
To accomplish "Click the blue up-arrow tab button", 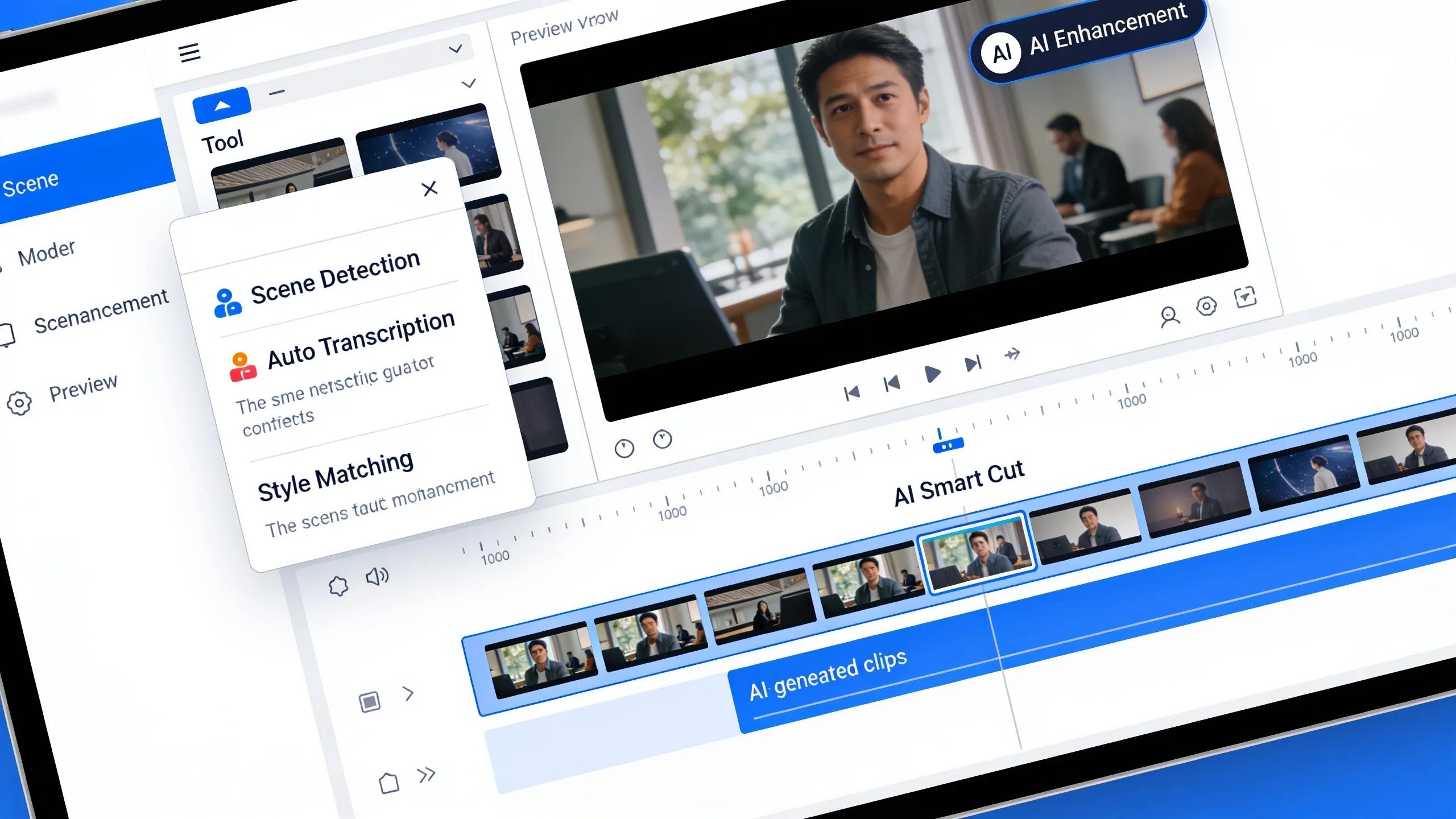I will coord(222,106).
